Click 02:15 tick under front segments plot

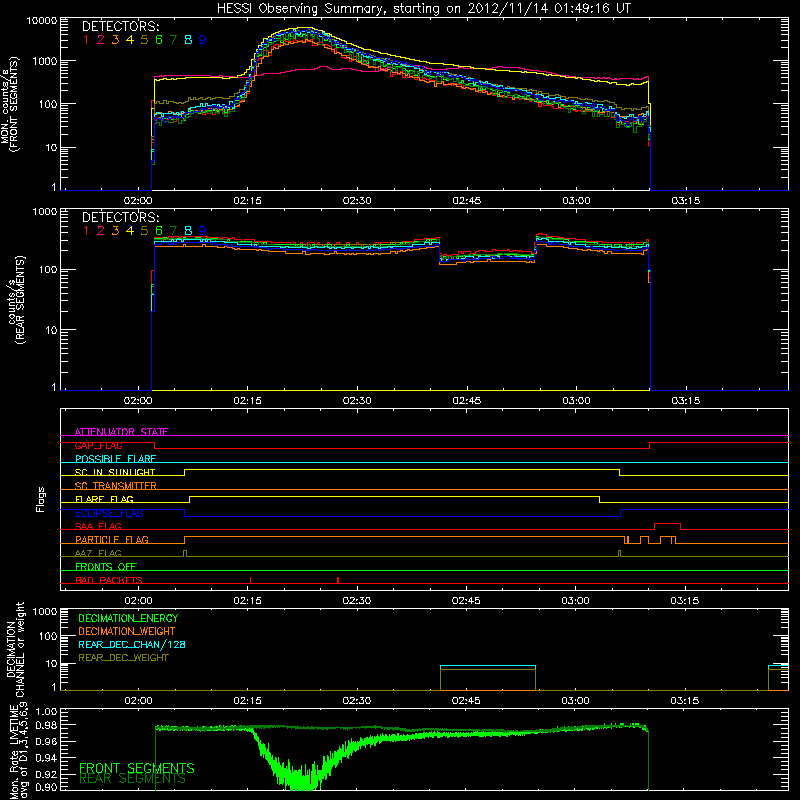[x=247, y=201]
